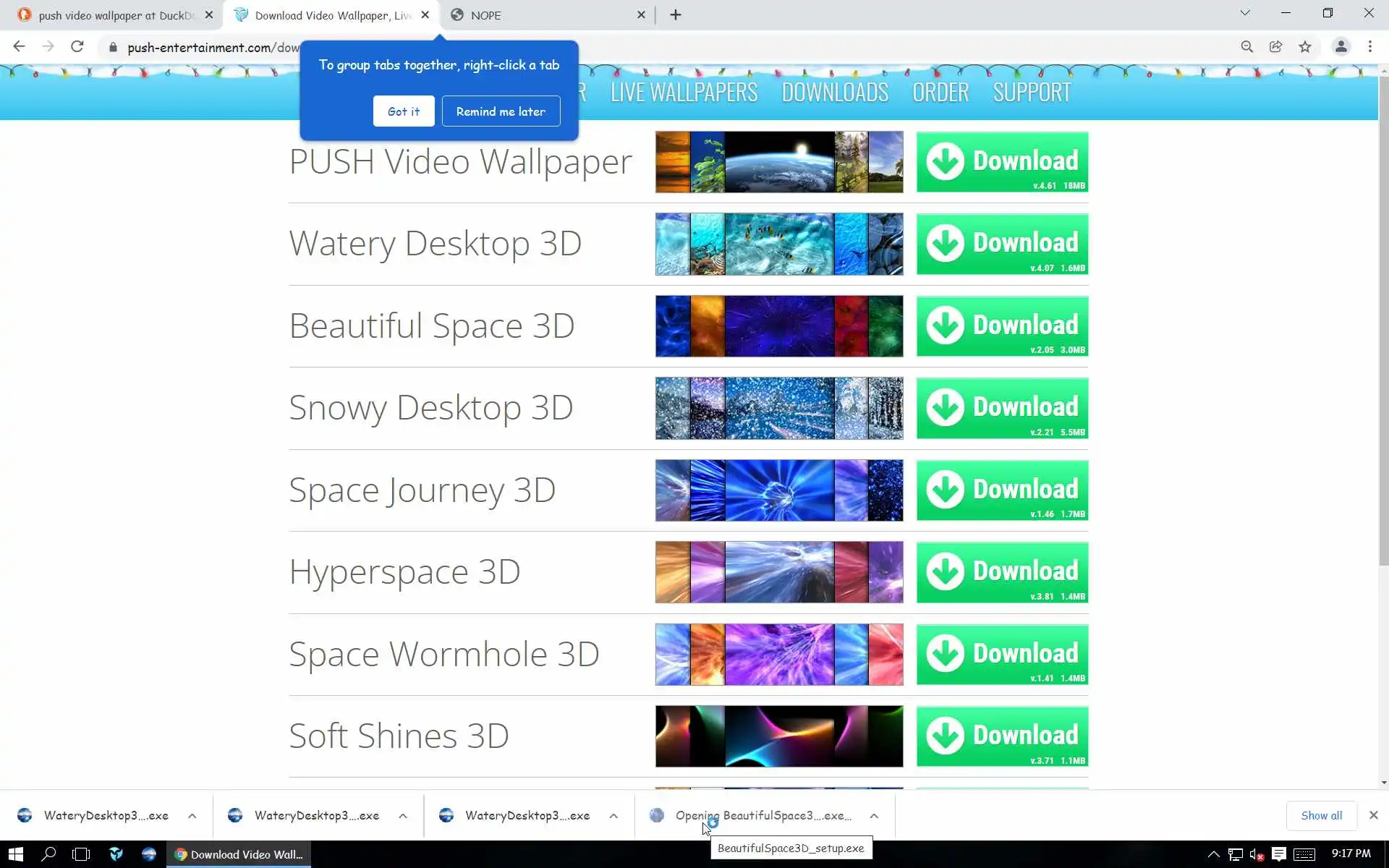
Task: Click Hyperspace 3D preview thumbnail
Action: pyautogui.click(x=778, y=572)
